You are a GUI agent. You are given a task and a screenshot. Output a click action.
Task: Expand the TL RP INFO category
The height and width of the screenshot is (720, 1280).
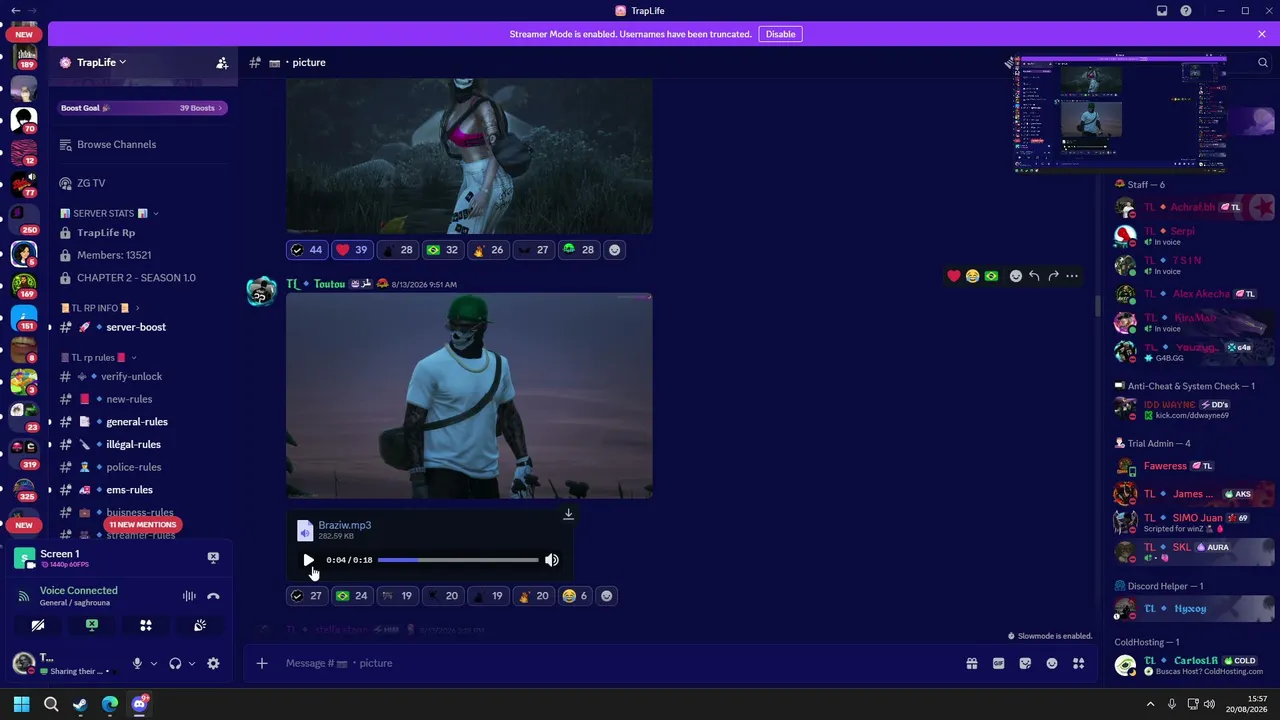point(99,308)
